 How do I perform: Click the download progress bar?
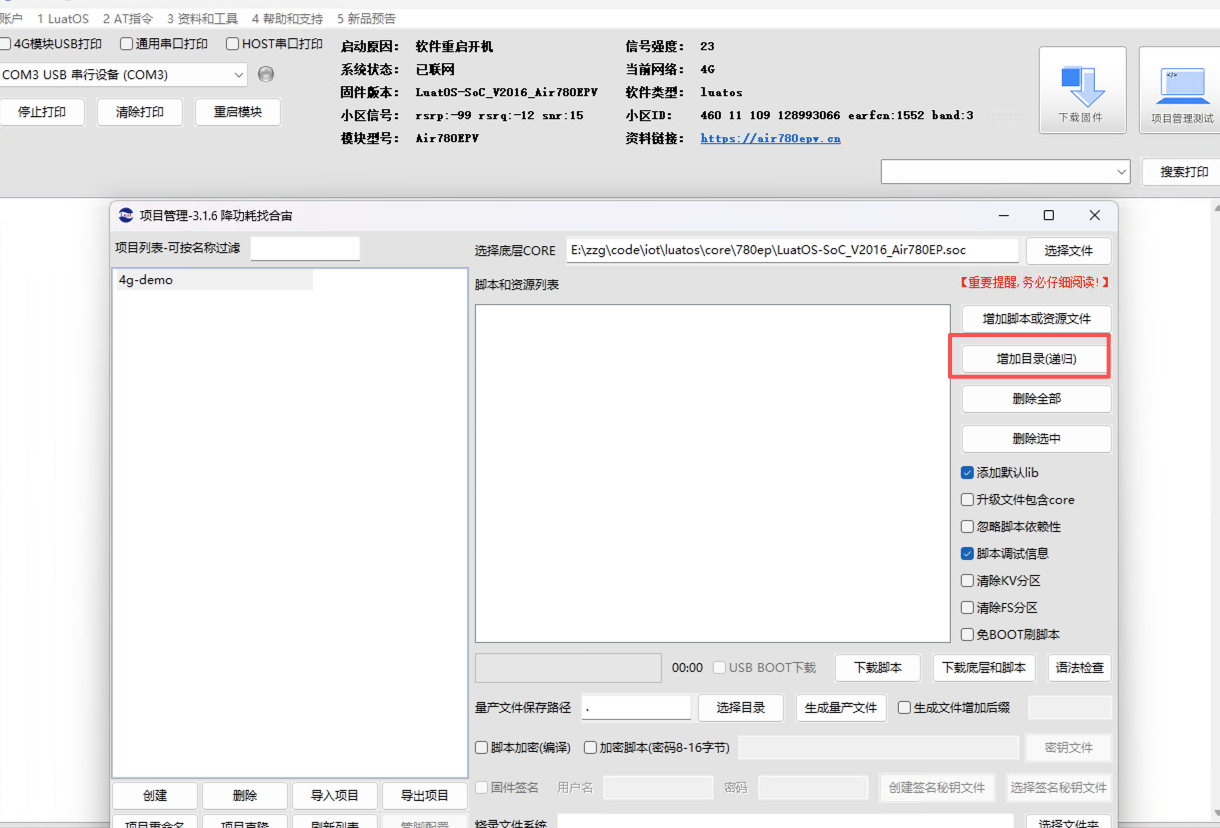pos(567,668)
